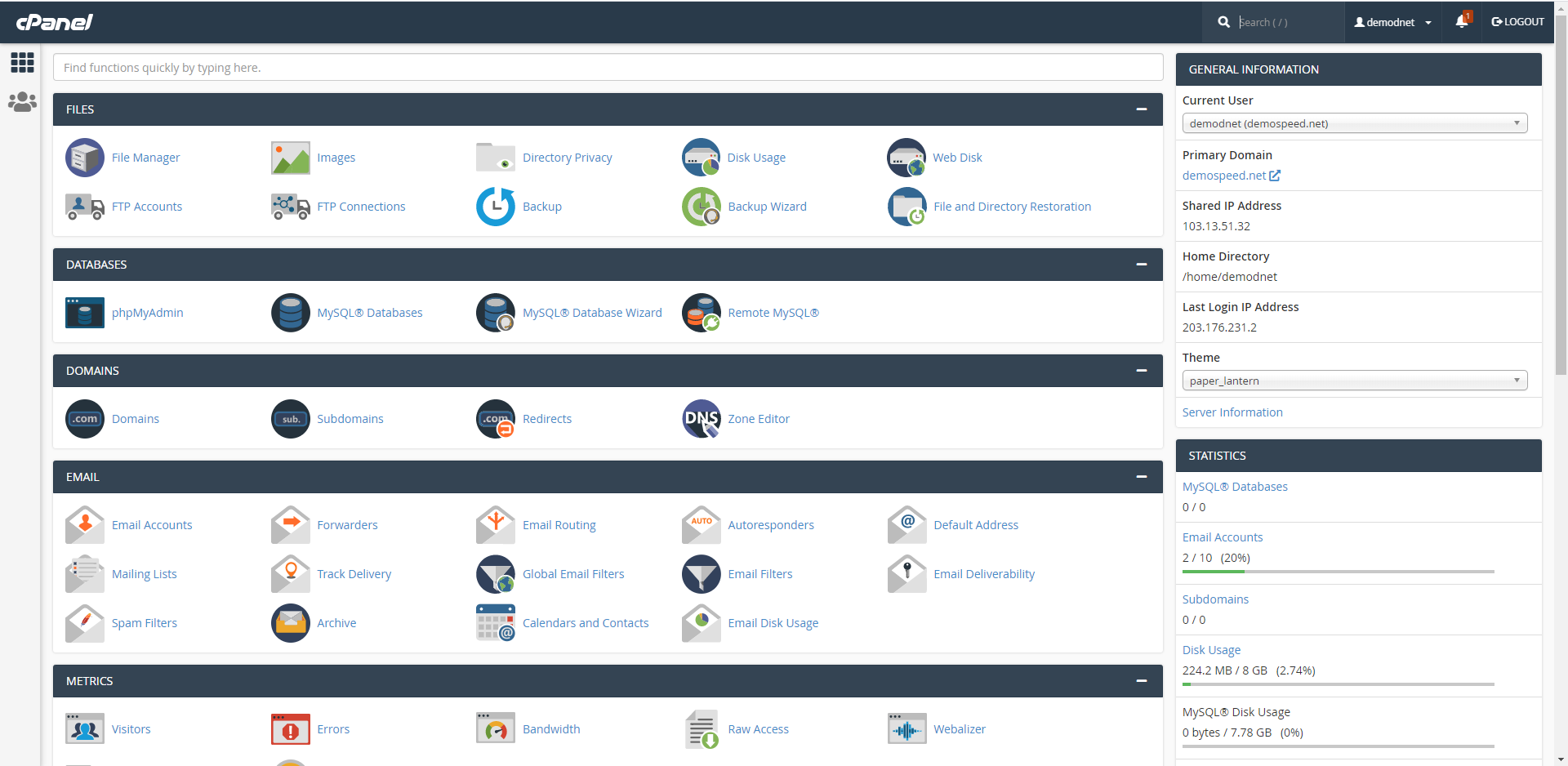Screen dimensions: 1568x766
Task: Open the Raw Access link
Action: 759,729
